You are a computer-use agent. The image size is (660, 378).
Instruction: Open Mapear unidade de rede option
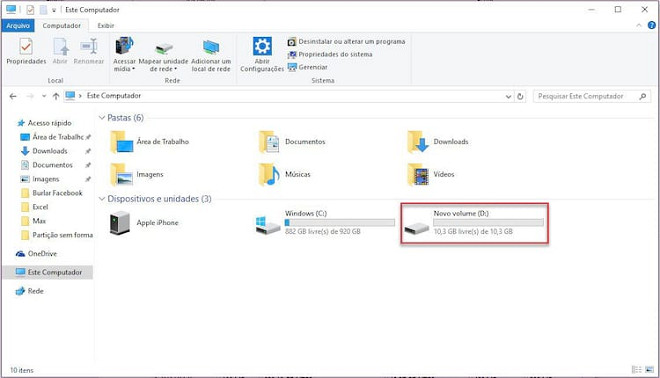[x=163, y=54]
